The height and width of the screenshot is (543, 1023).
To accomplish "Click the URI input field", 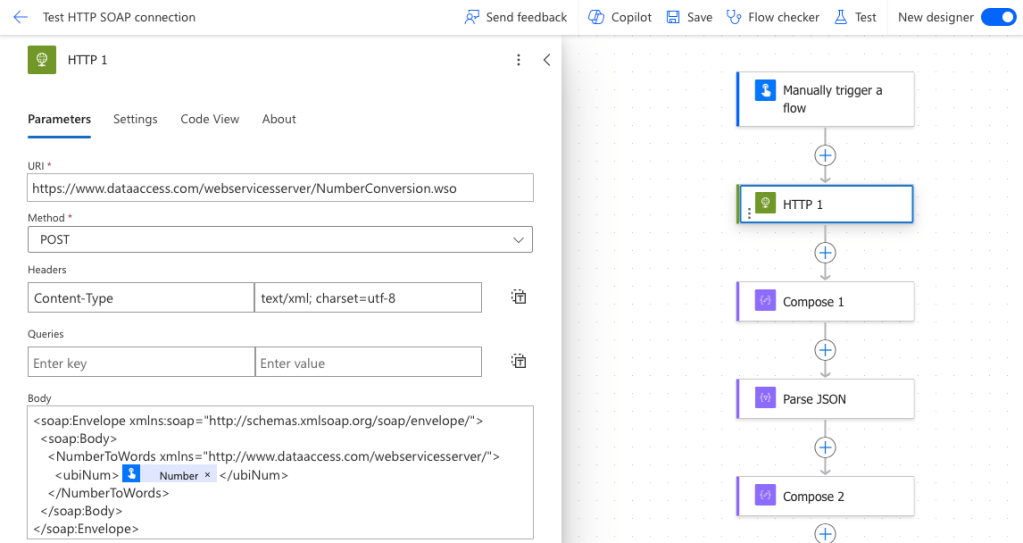I will (280, 188).
